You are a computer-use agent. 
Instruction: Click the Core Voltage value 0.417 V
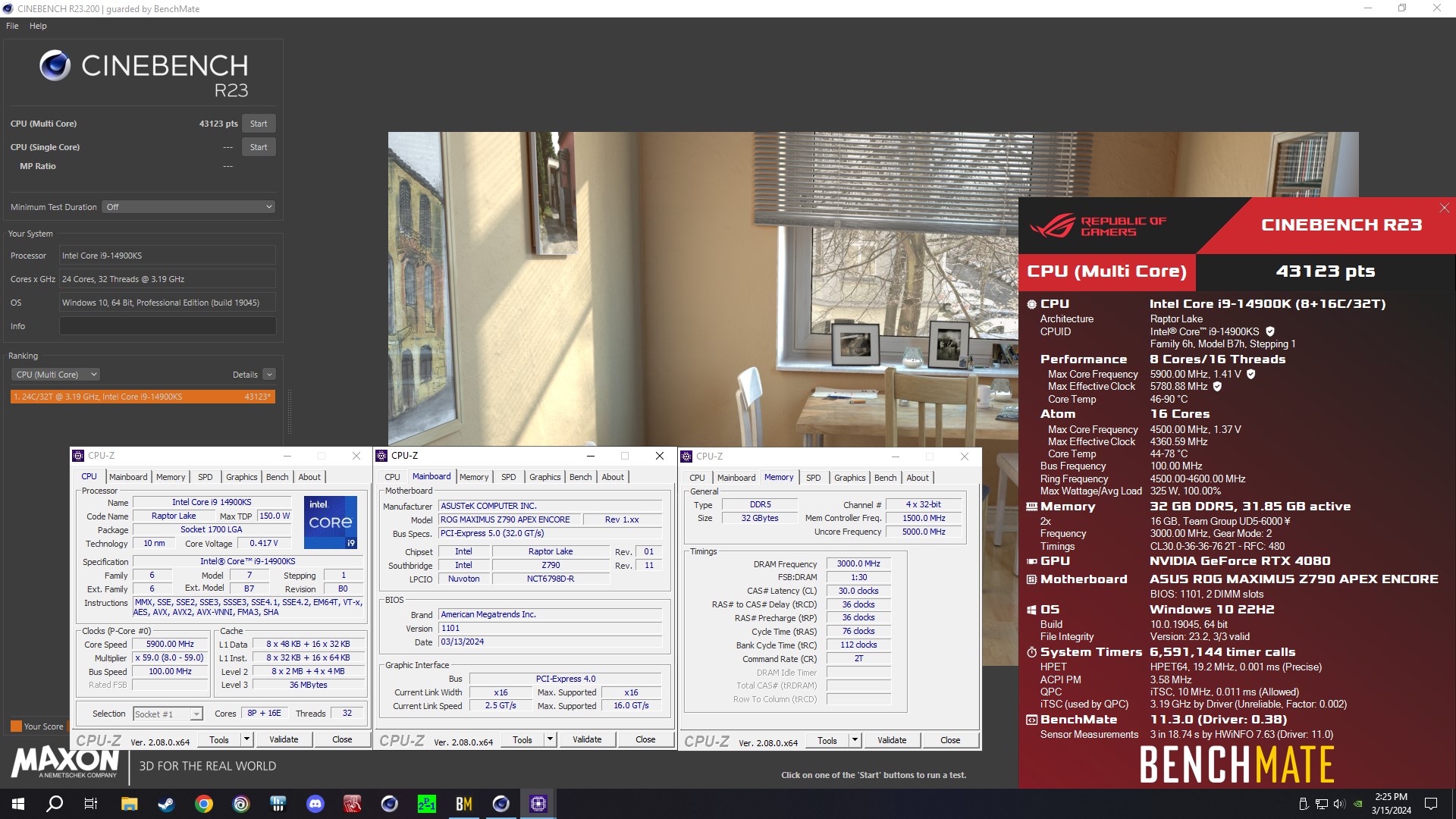(264, 543)
